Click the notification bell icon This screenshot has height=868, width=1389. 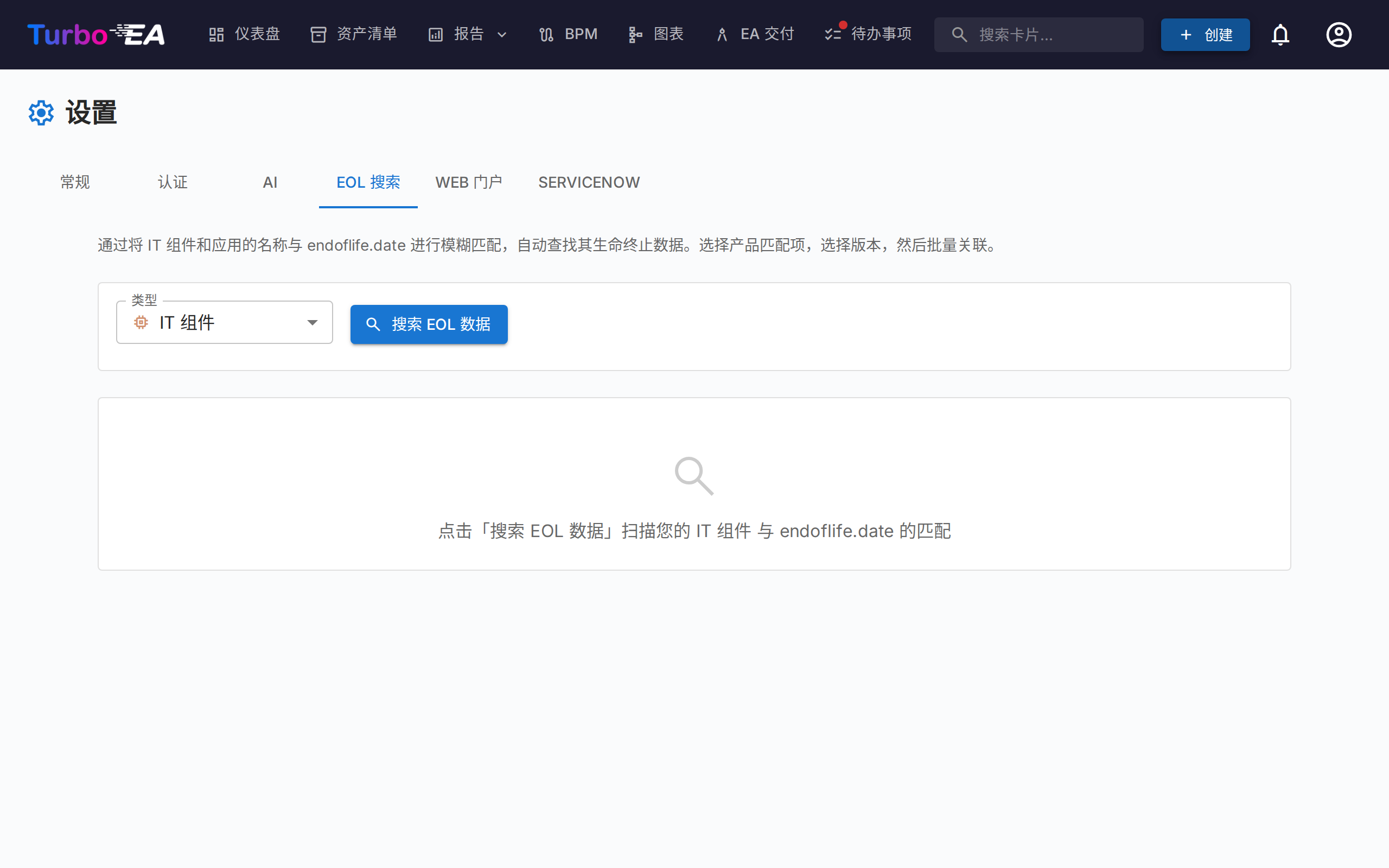1280,34
